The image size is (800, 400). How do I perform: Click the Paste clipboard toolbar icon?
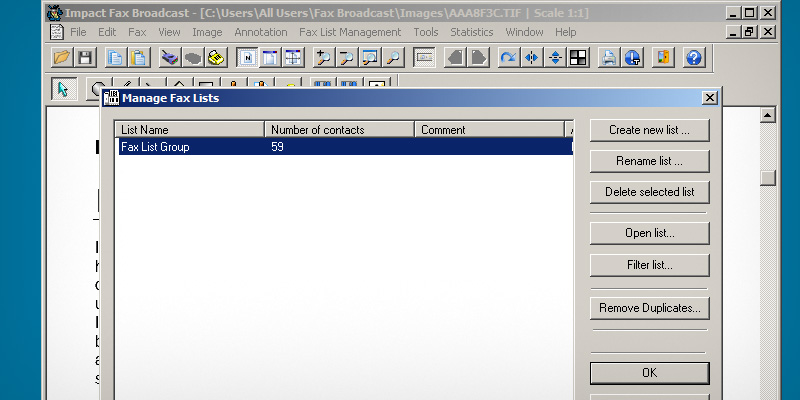pyautogui.click(x=139, y=58)
